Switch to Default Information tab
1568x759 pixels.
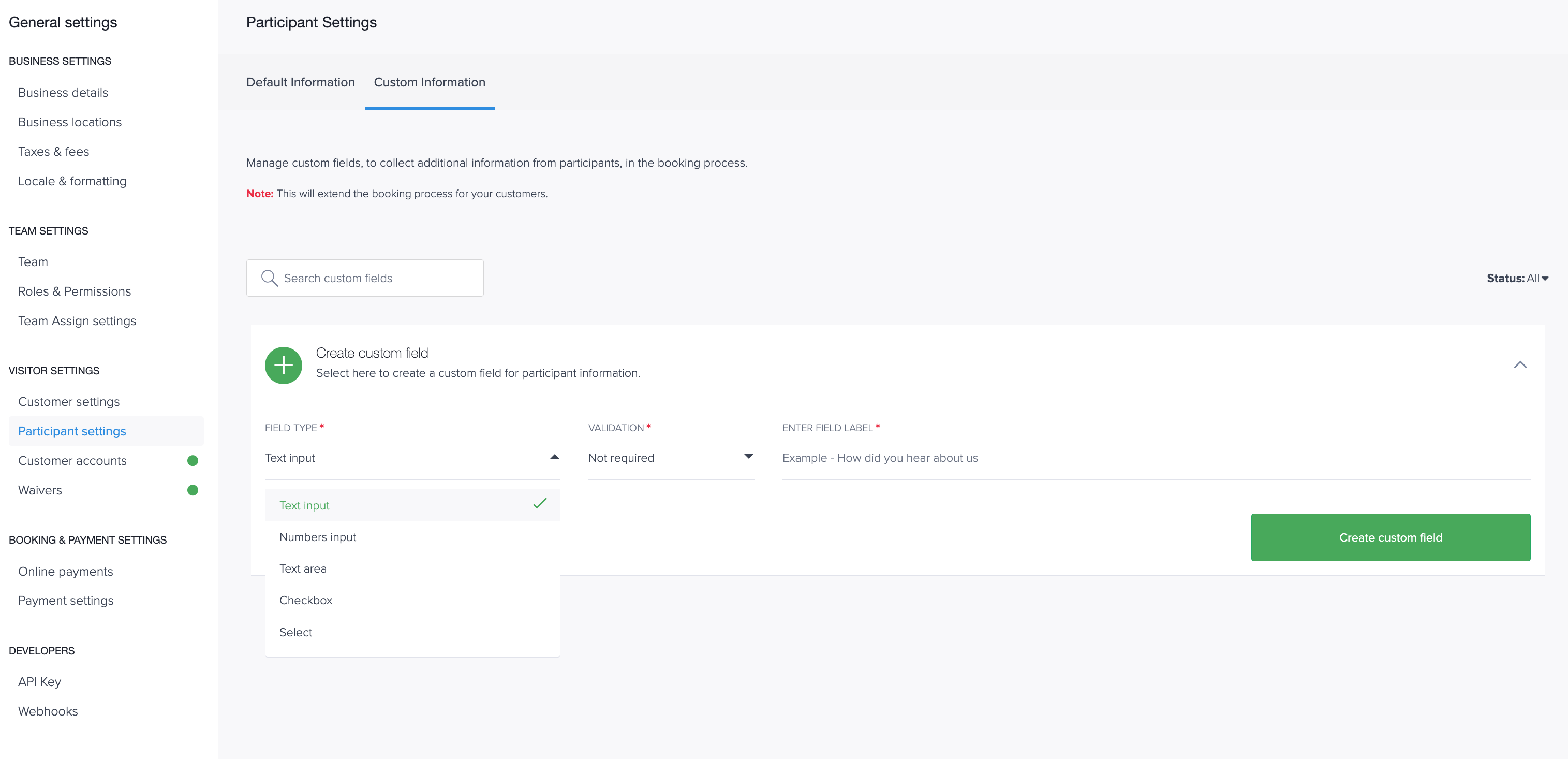(301, 82)
